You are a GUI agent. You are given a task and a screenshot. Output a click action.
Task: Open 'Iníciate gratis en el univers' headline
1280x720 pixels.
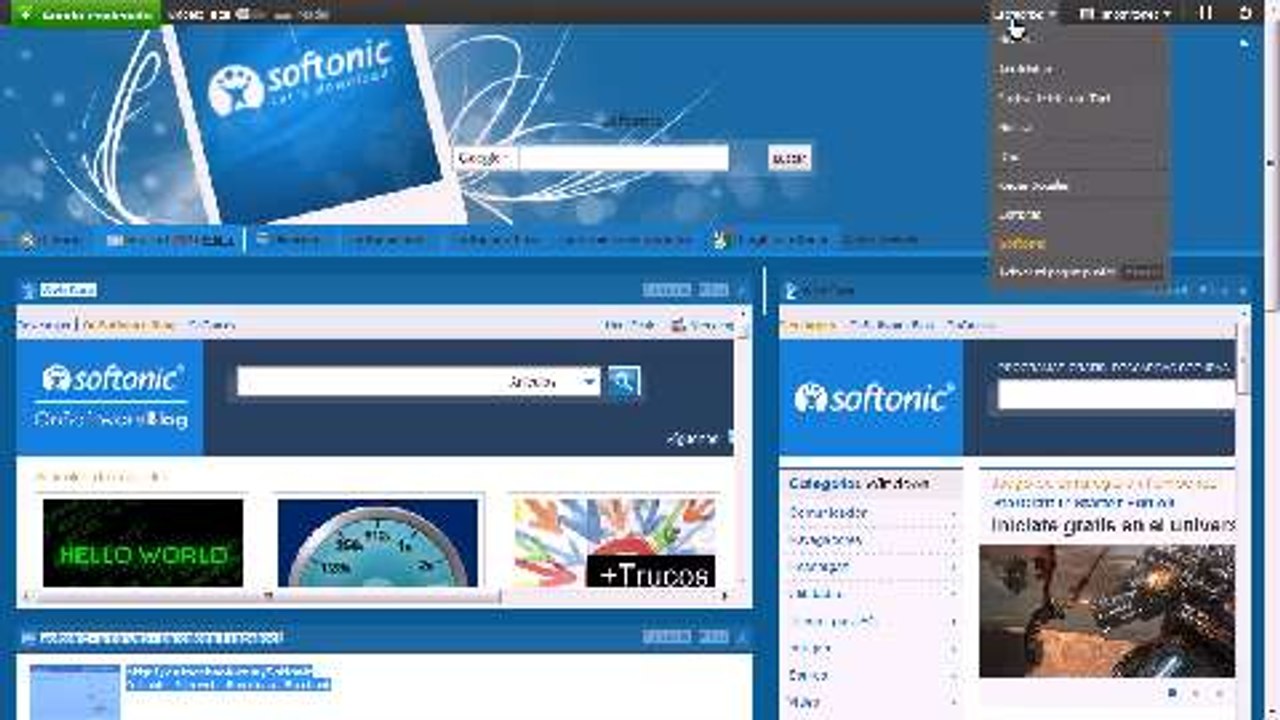click(1113, 525)
